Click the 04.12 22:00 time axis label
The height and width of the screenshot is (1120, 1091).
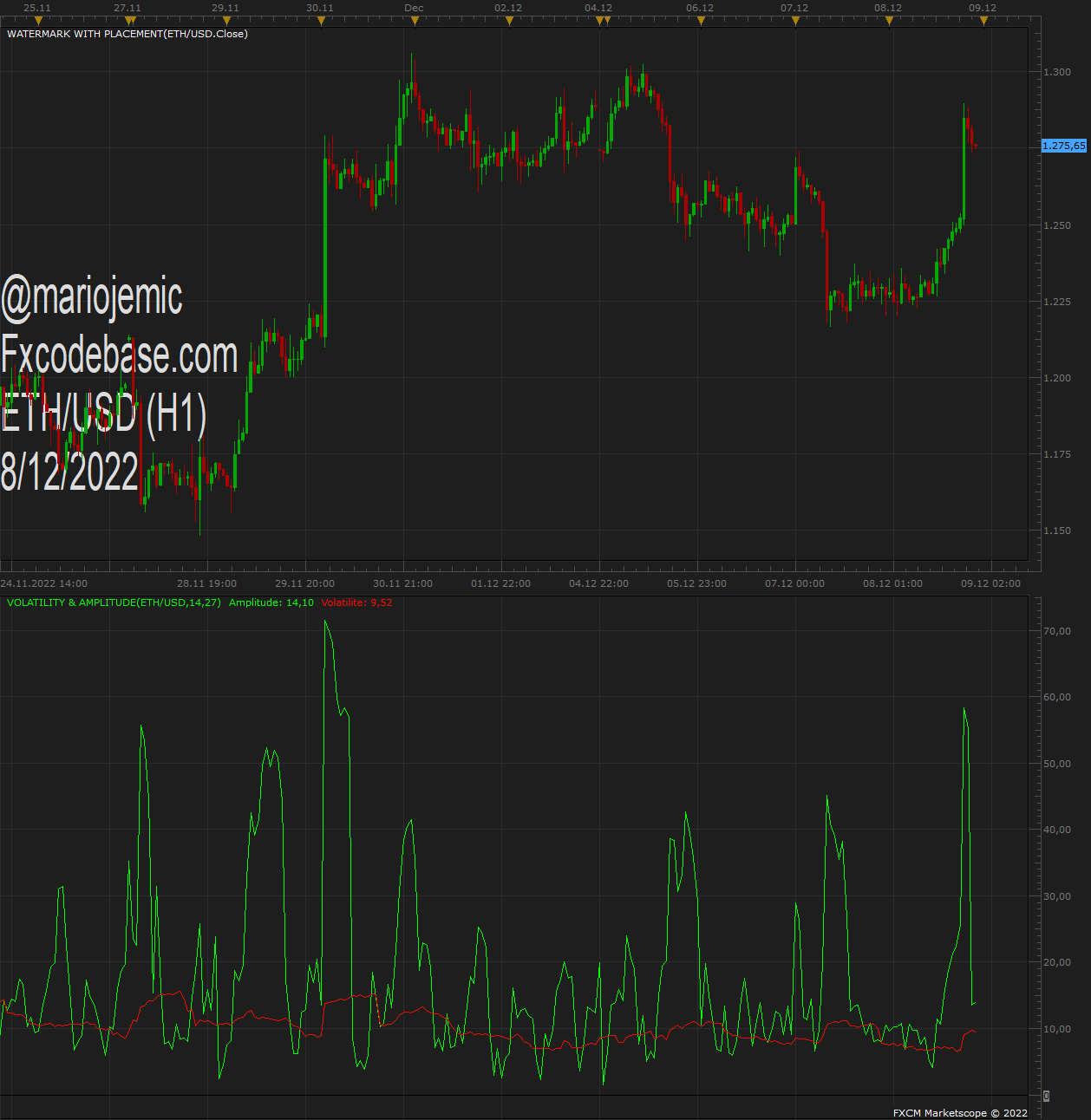[599, 583]
